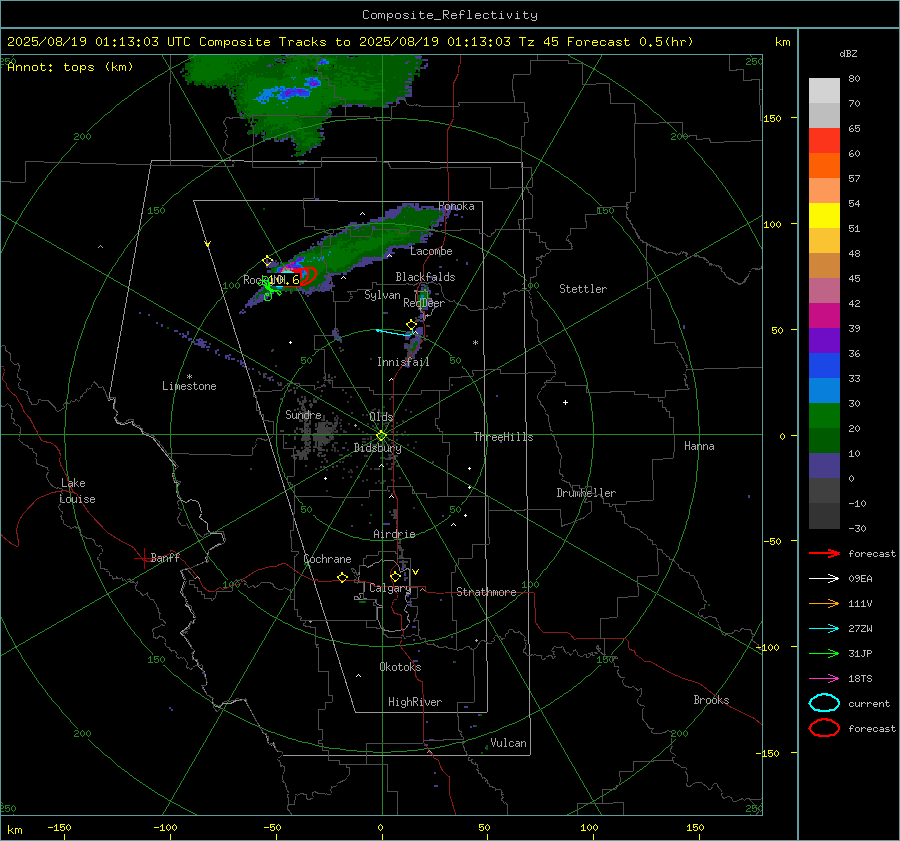The height and width of the screenshot is (841, 900).
Task: Click the dBZ legend heading
Action: pos(848,54)
